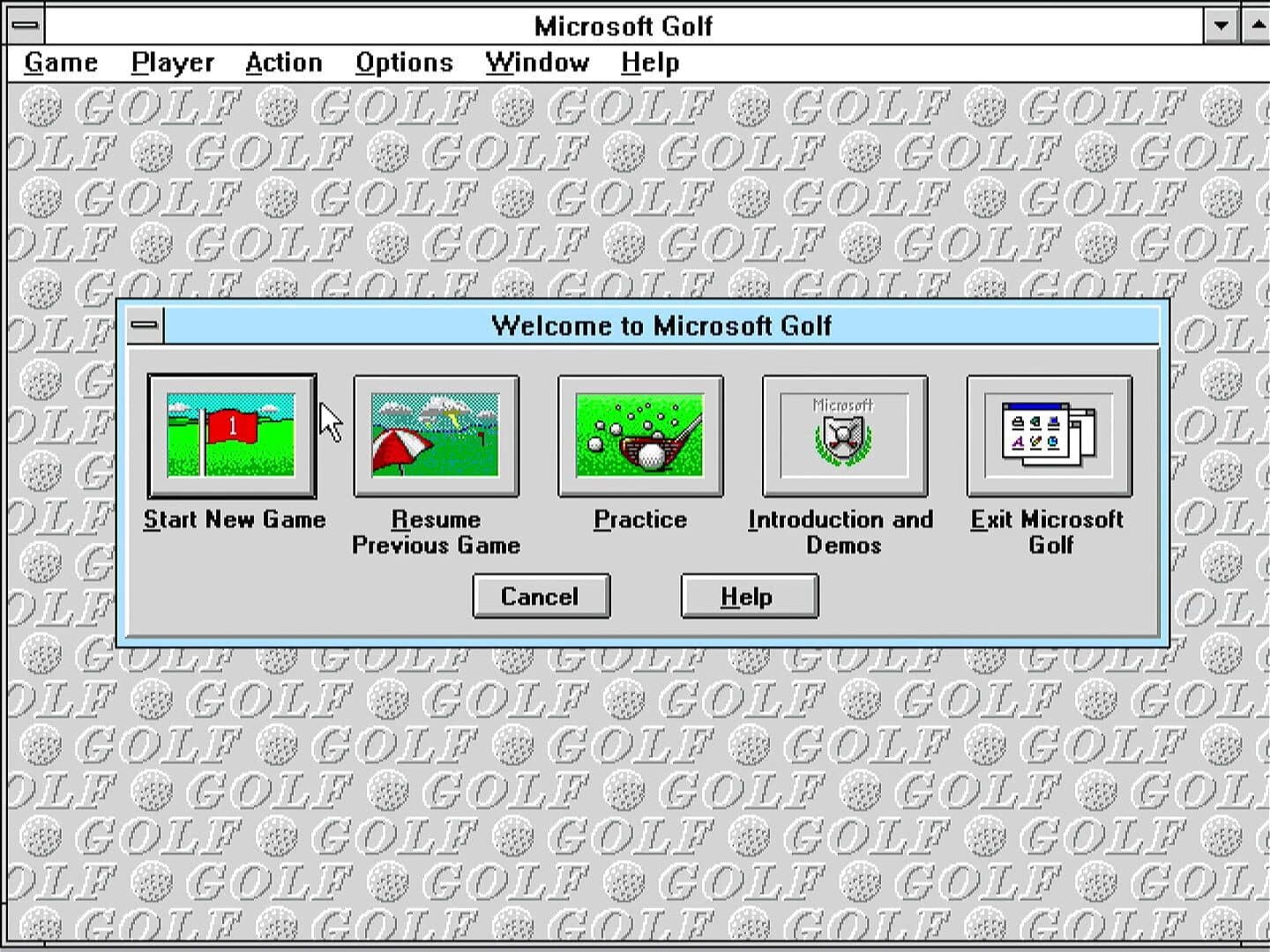This screenshot has width=1270, height=952.
Task: Open the Welcome dialog's control menu box
Action: click(x=145, y=325)
